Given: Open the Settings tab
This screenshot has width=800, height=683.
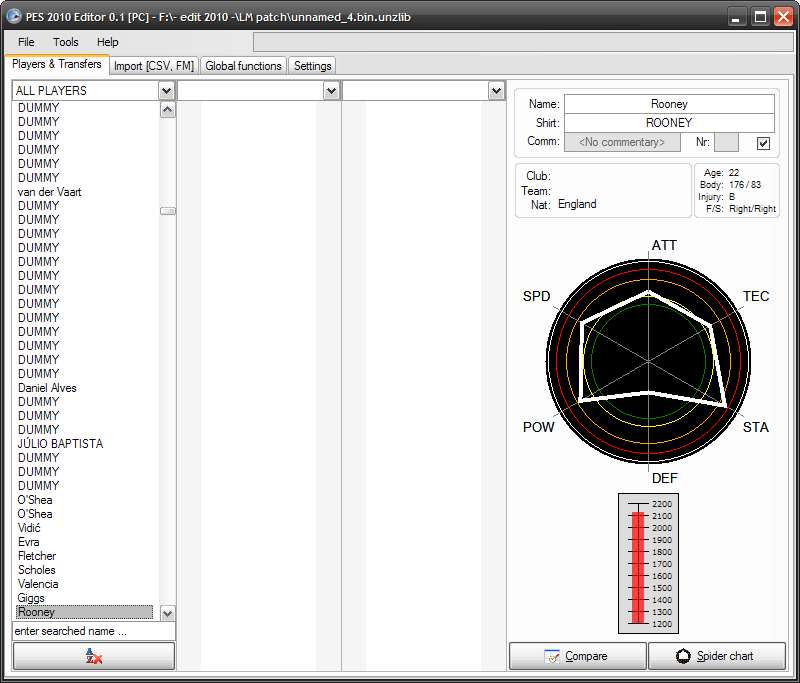Looking at the screenshot, I should pos(312,66).
